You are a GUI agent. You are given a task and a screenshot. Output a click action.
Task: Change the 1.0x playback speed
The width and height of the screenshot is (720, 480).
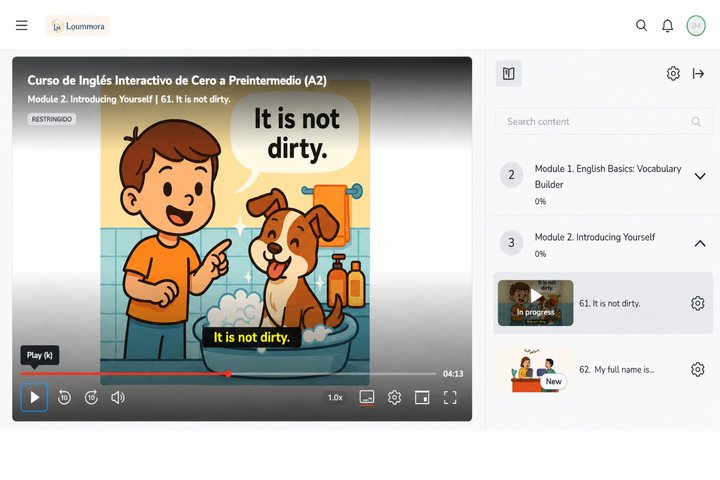tap(335, 397)
